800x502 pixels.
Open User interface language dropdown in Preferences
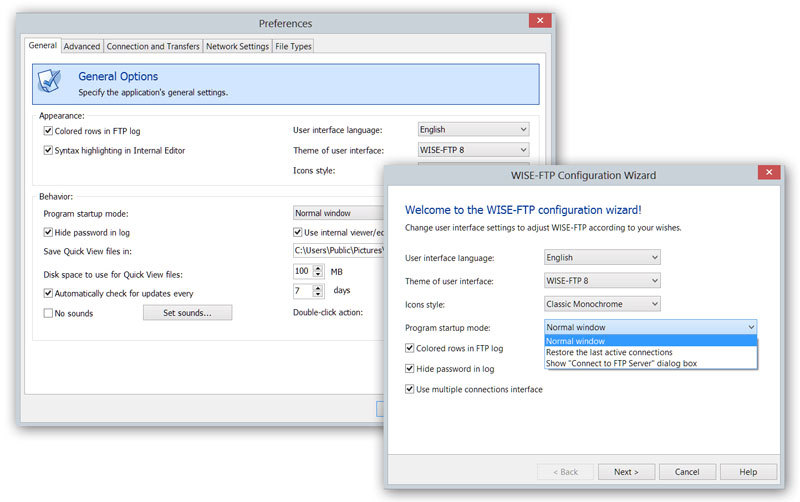473,130
